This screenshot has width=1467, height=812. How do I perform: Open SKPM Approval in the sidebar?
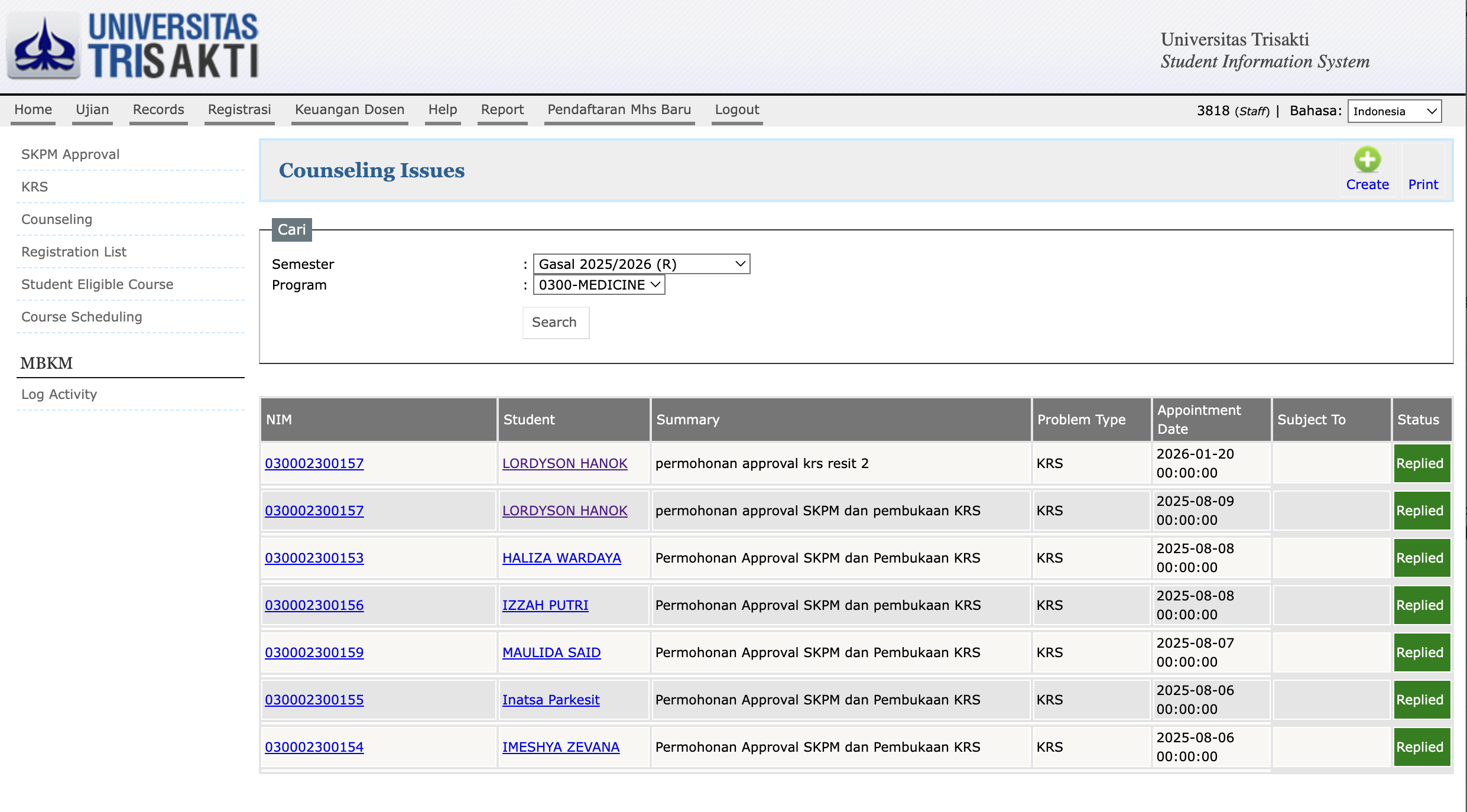70,155
